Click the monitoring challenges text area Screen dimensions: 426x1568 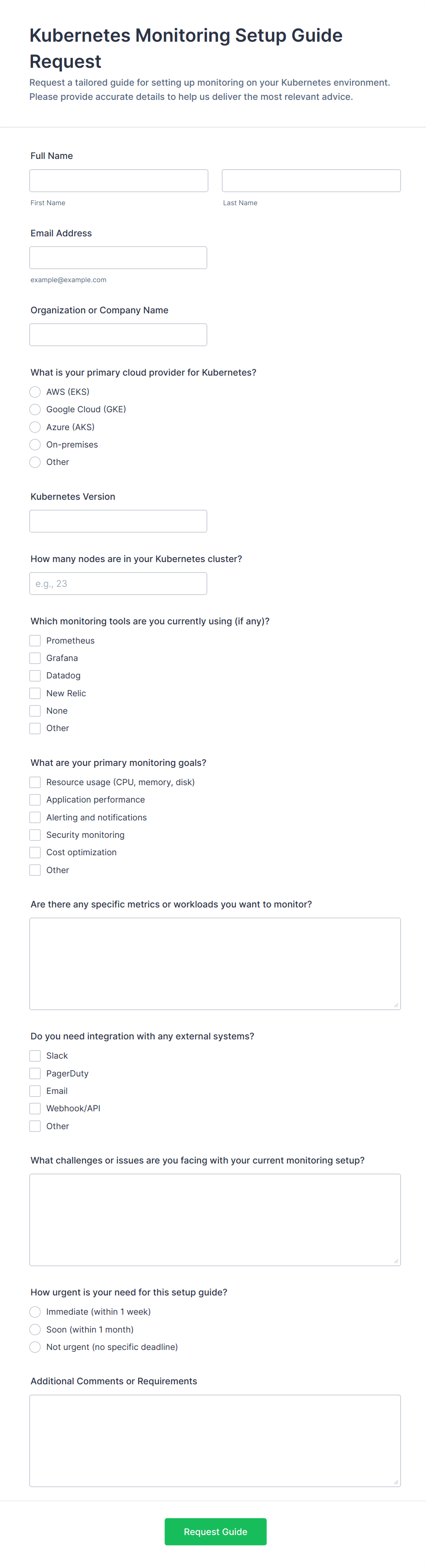(x=215, y=1220)
